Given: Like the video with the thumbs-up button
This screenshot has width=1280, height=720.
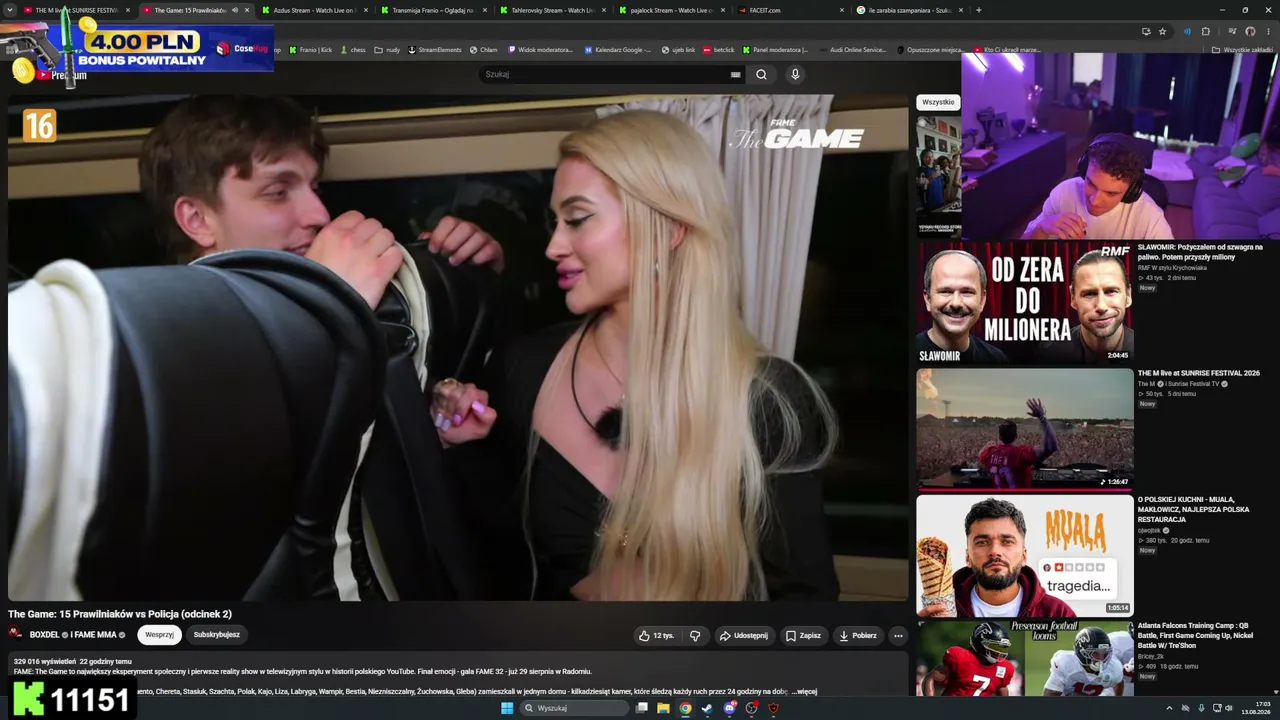Looking at the screenshot, I should [656, 635].
